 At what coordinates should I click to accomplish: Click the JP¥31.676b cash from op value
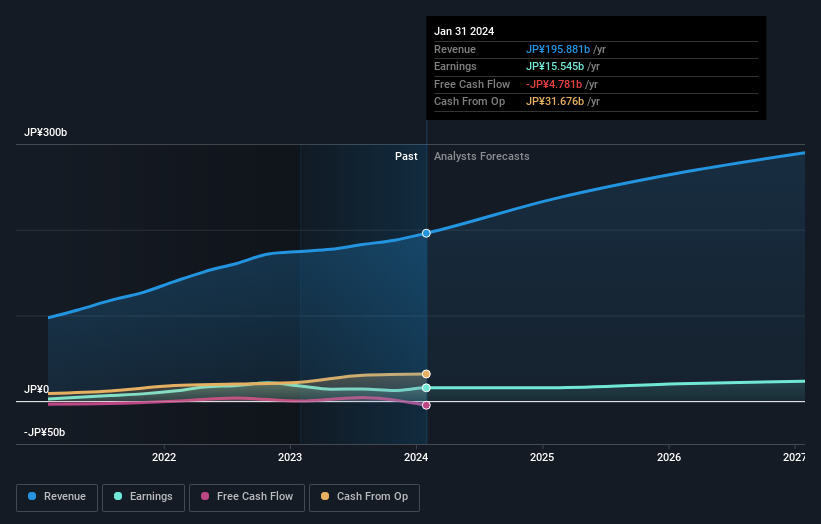click(555, 102)
